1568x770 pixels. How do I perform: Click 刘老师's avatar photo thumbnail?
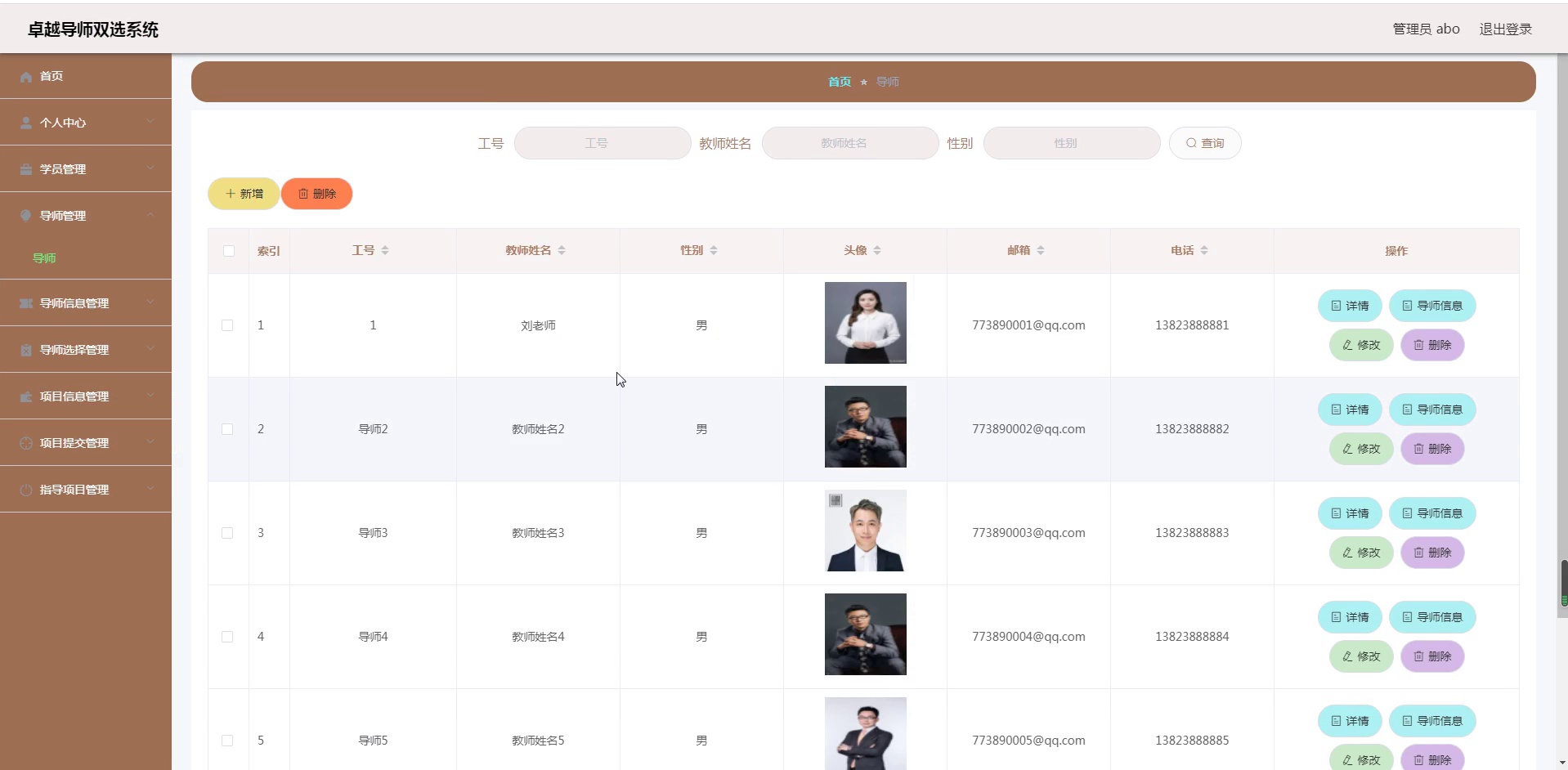pos(866,323)
